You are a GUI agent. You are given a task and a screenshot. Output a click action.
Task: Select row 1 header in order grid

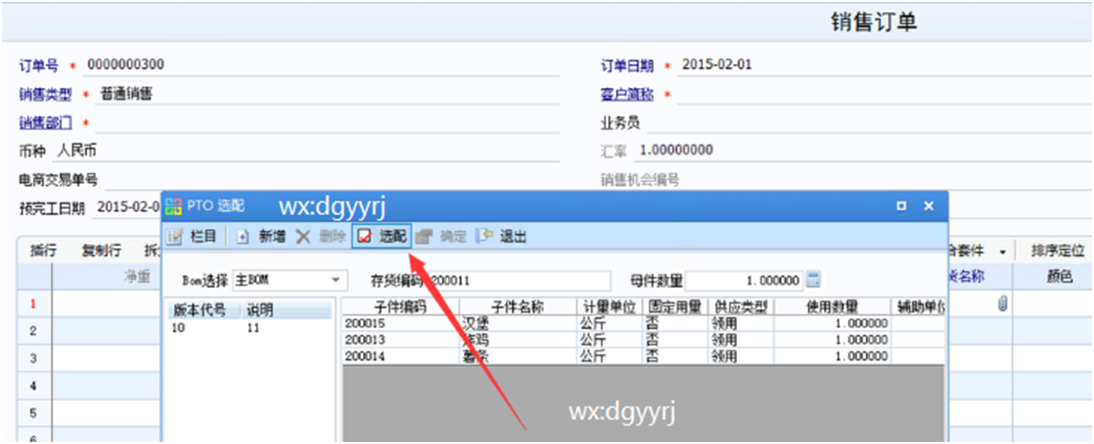pos(33,304)
